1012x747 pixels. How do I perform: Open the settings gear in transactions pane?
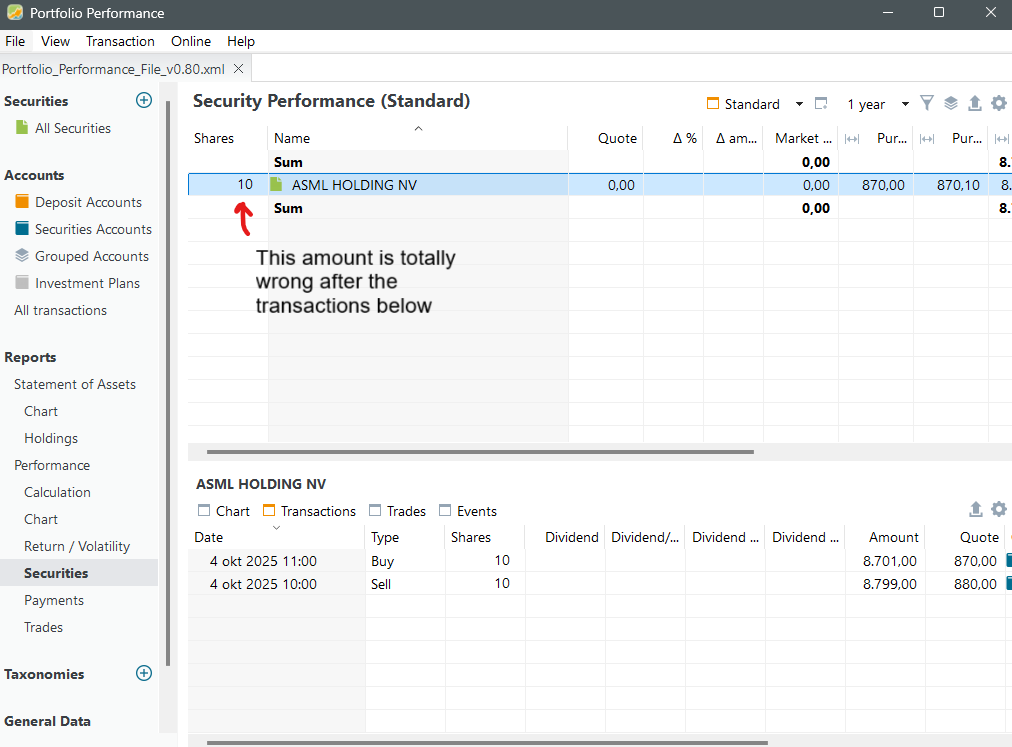(x=998, y=509)
